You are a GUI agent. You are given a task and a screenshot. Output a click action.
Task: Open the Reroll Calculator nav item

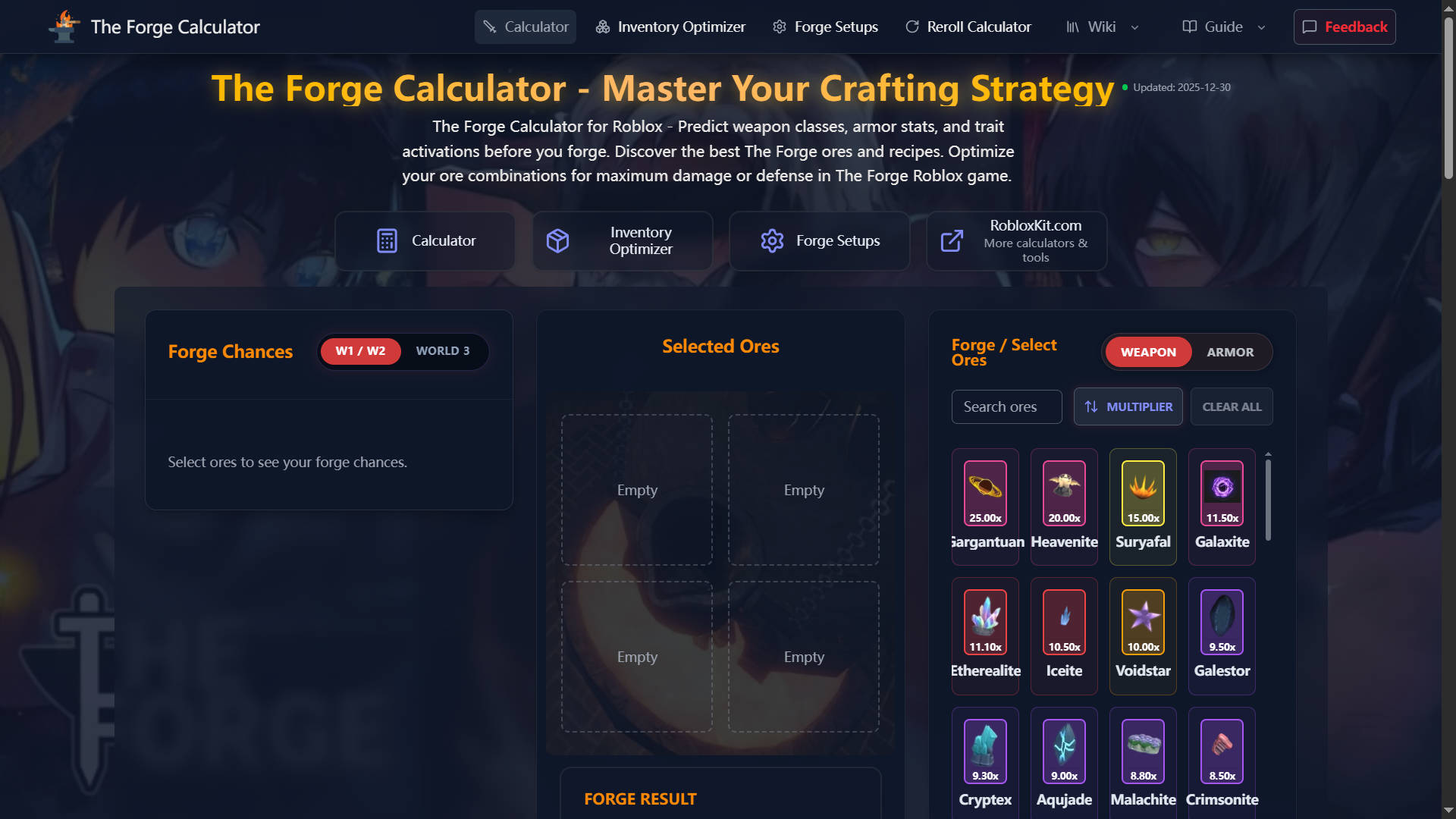(x=968, y=27)
